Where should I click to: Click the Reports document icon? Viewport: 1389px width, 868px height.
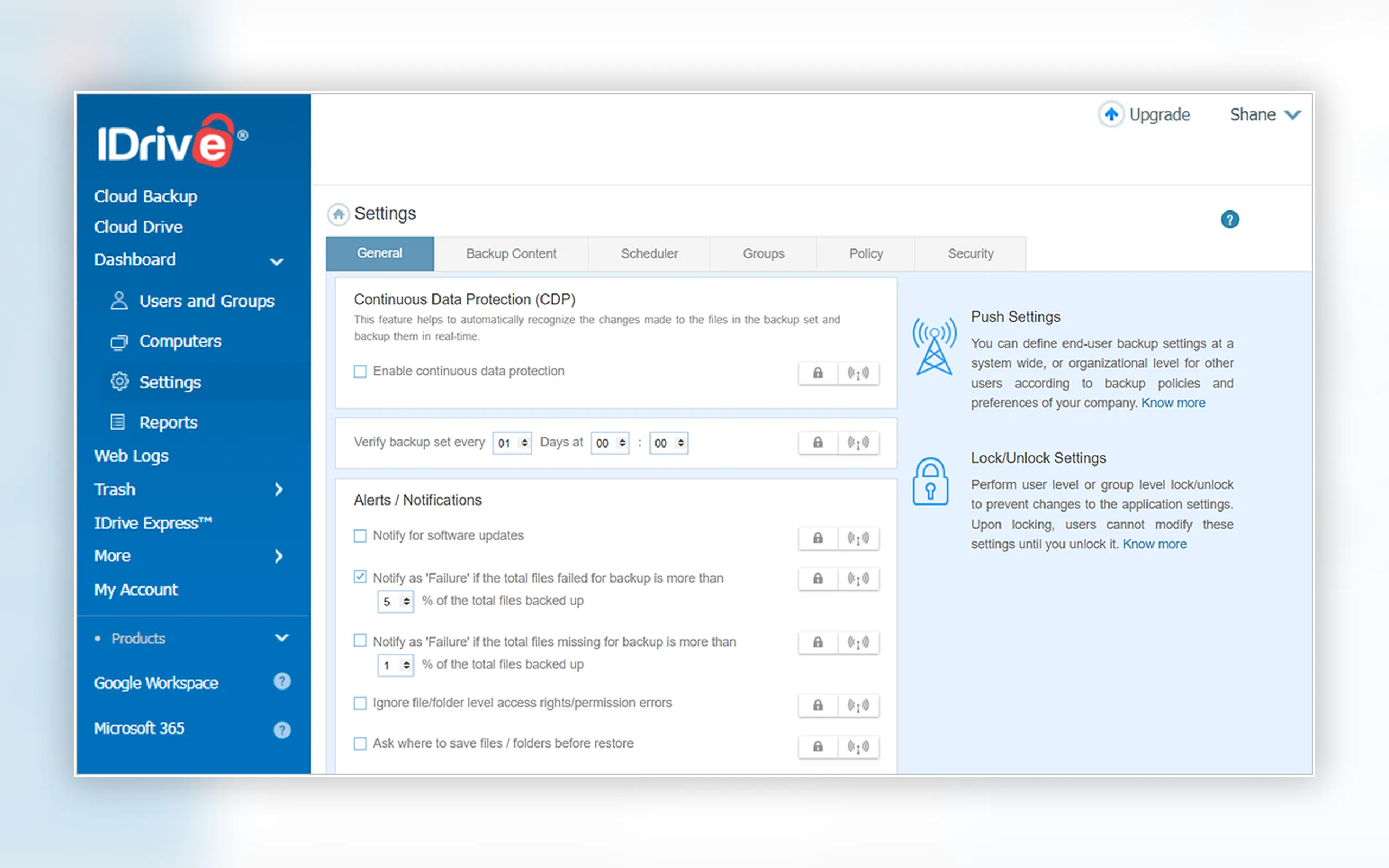point(118,422)
